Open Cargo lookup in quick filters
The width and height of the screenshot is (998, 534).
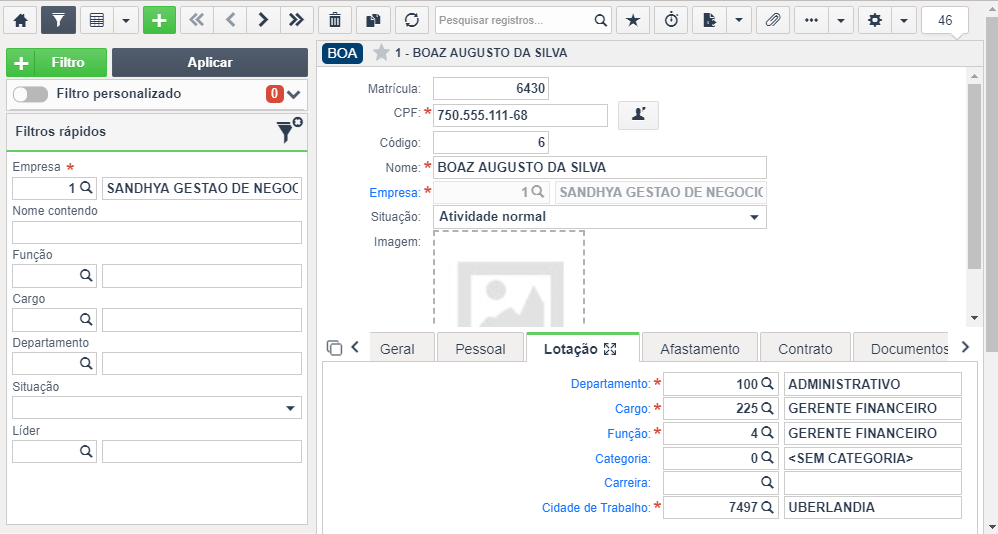coord(86,320)
